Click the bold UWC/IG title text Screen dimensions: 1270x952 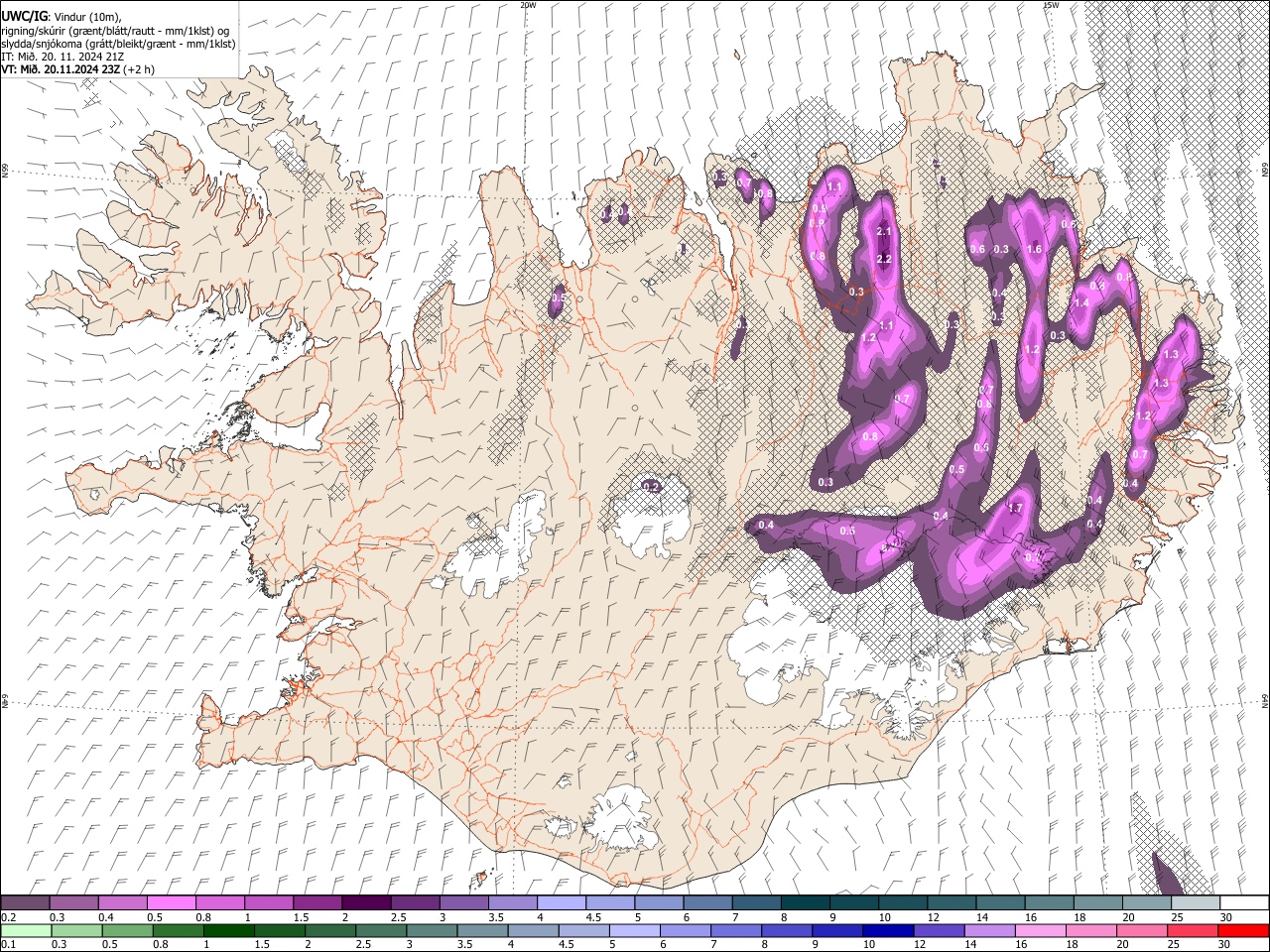[23, 15]
